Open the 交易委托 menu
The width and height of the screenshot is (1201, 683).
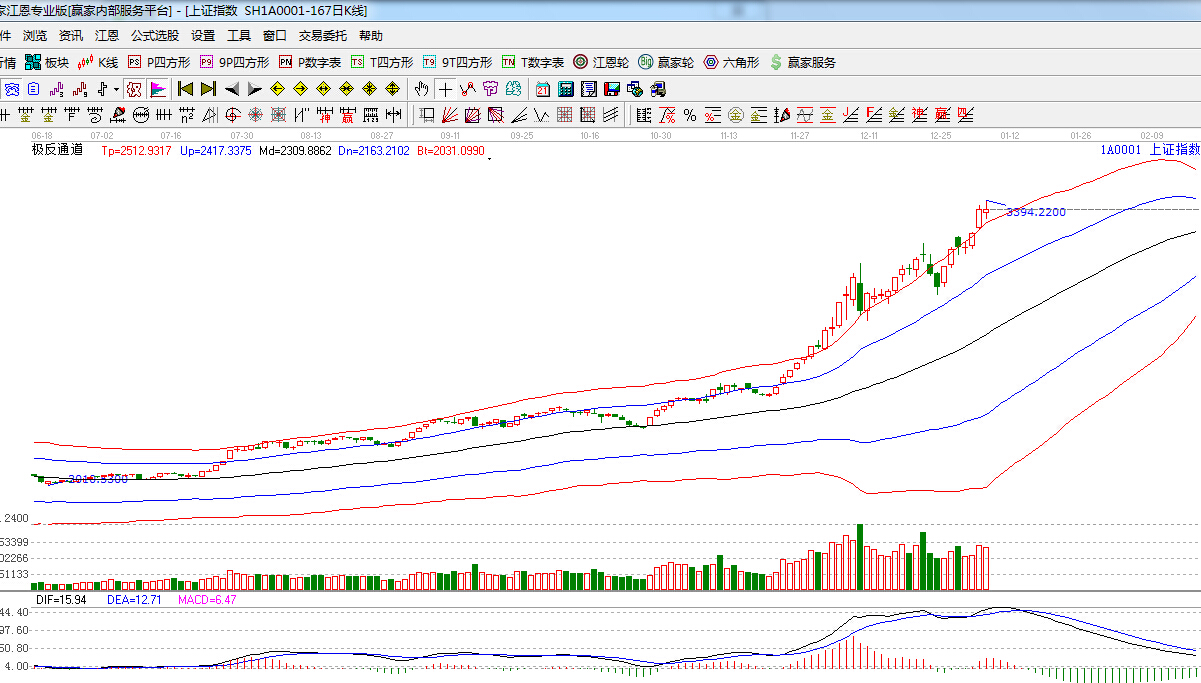click(x=323, y=36)
